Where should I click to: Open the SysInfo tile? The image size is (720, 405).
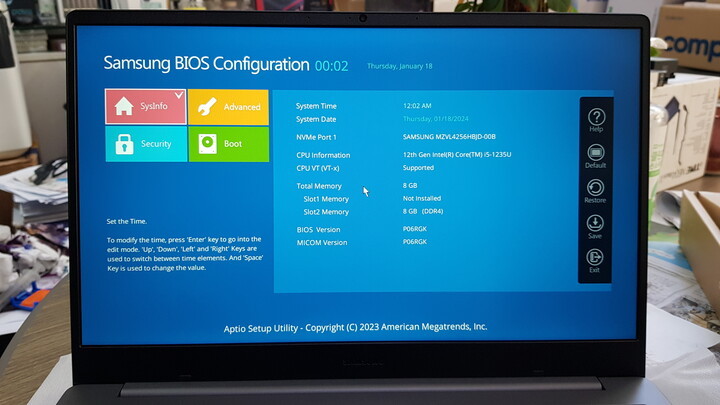146,107
